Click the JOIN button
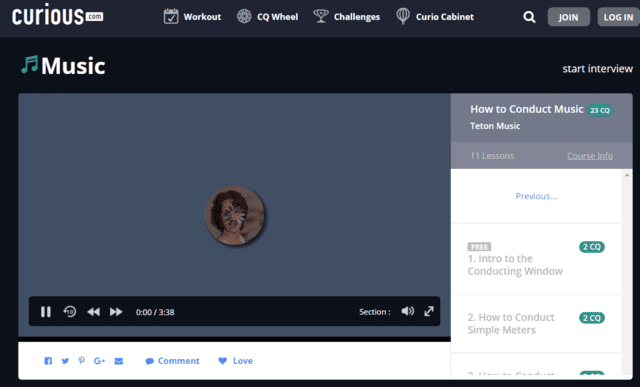The image size is (640, 387). click(x=568, y=17)
